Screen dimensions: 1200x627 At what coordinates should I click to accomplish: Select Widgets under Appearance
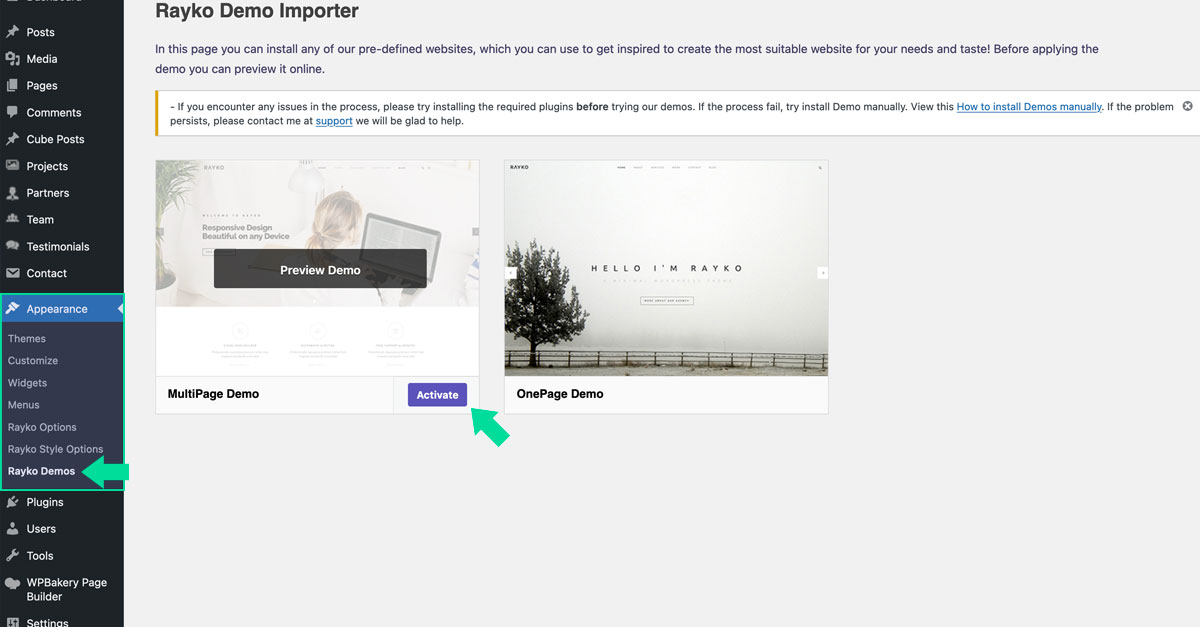click(27, 383)
